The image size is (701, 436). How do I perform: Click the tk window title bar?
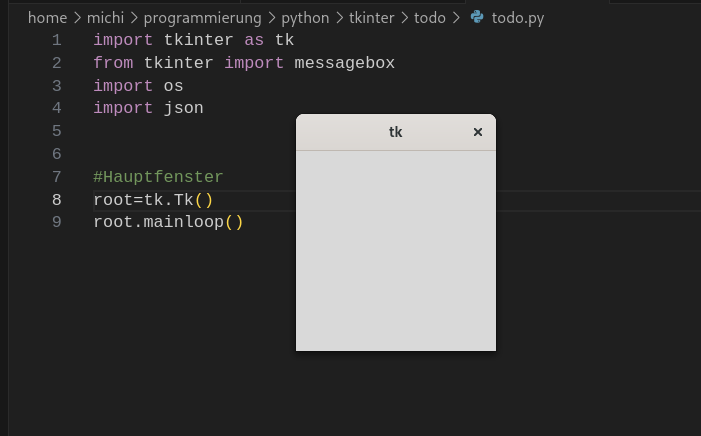[396, 132]
